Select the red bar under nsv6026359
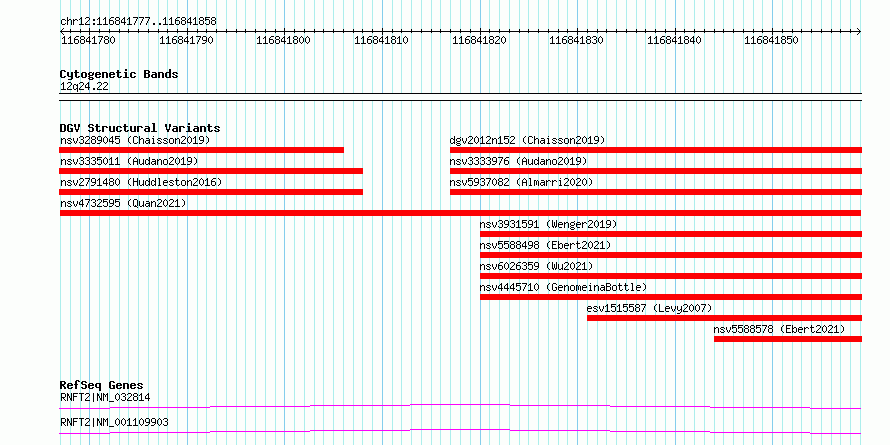The width and height of the screenshot is (890, 445). coord(671,276)
